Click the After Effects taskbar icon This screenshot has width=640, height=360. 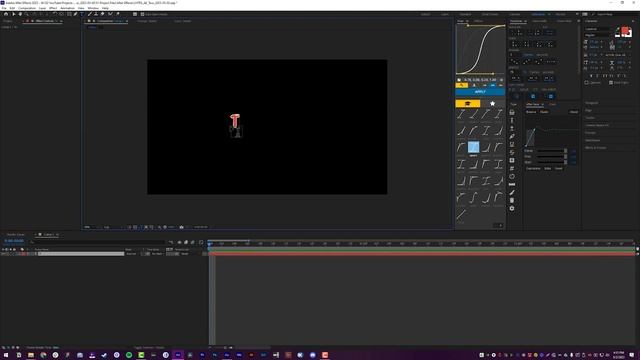[178, 355]
